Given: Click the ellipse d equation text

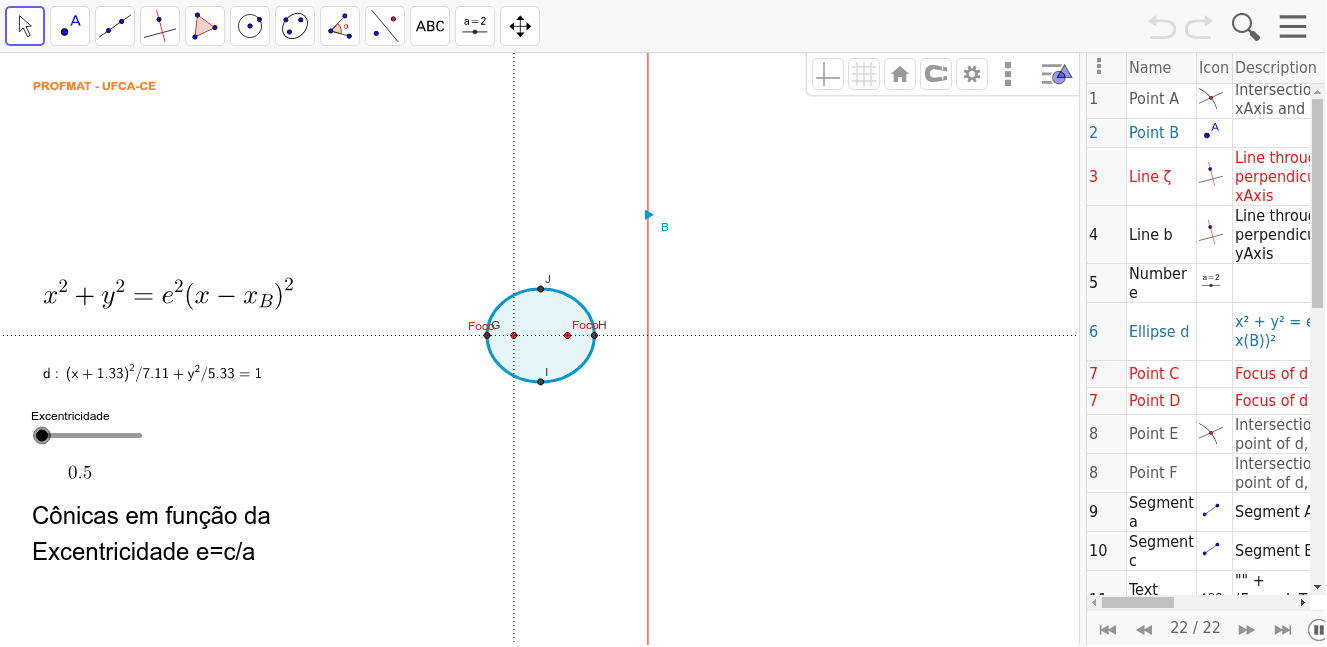Looking at the screenshot, I should tap(152, 373).
